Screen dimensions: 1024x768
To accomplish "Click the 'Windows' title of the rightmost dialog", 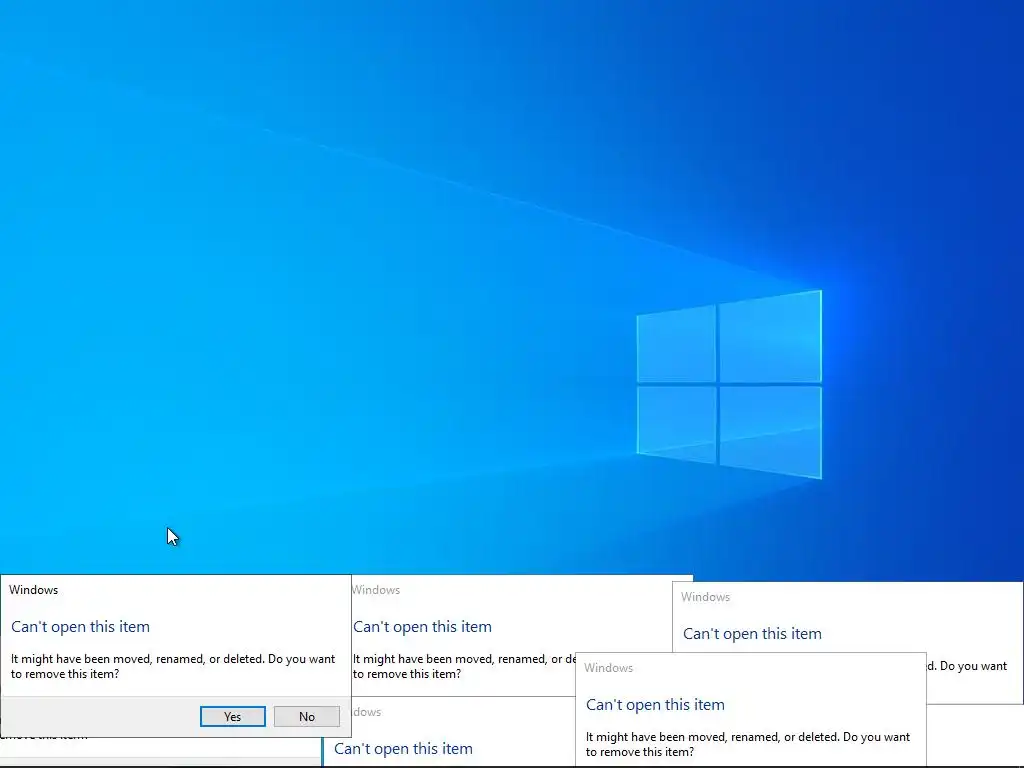I will 705,597.
